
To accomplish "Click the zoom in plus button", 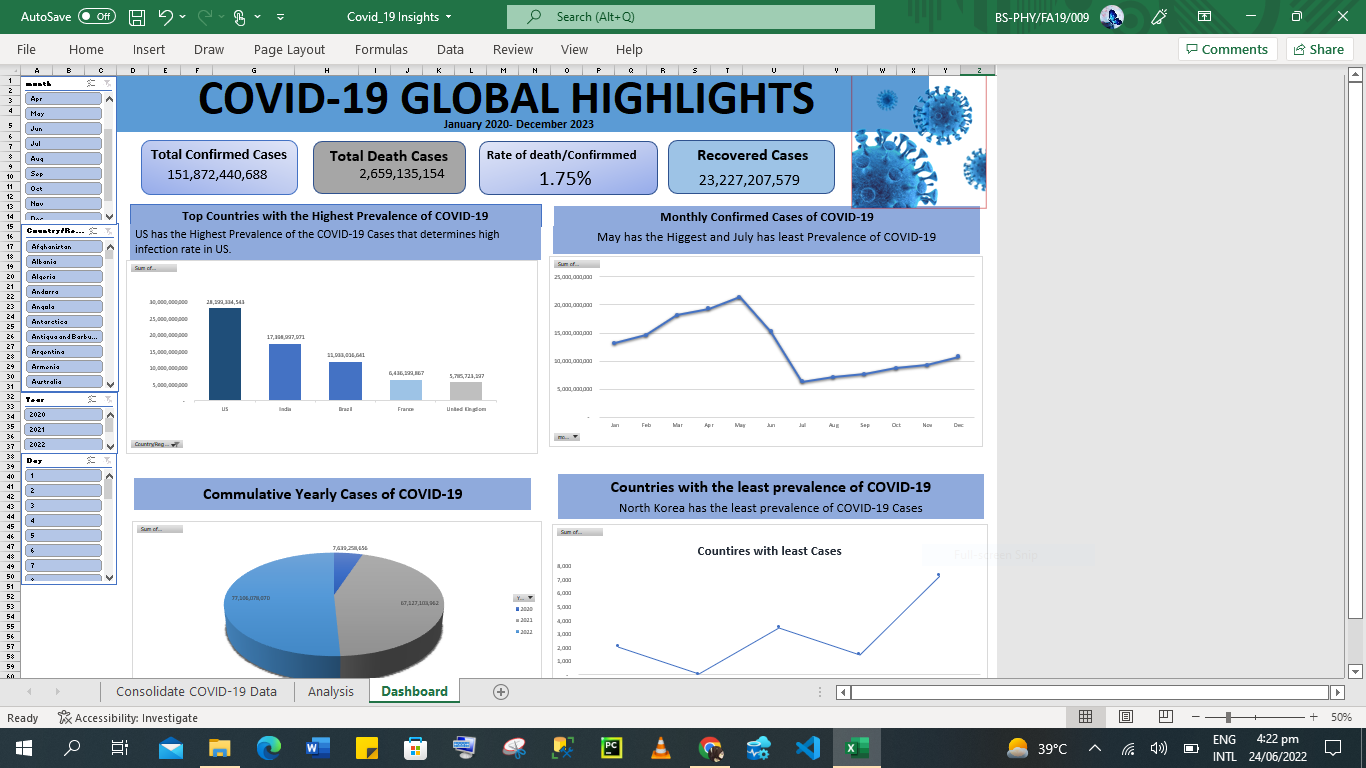I will [x=1312, y=717].
